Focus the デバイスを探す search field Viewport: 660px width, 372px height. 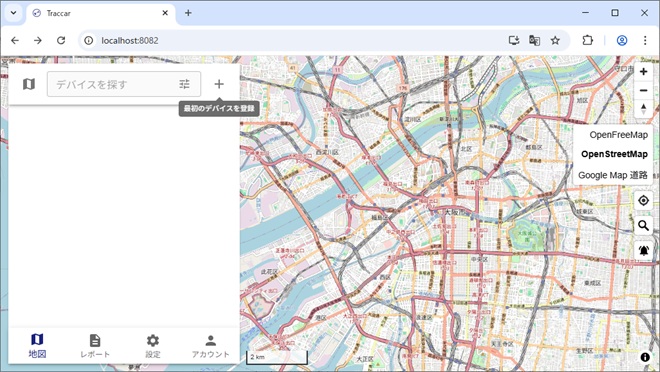(x=124, y=84)
